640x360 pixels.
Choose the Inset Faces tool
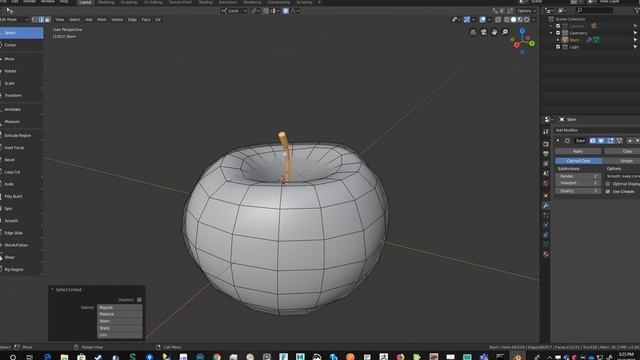coord(21,148)
